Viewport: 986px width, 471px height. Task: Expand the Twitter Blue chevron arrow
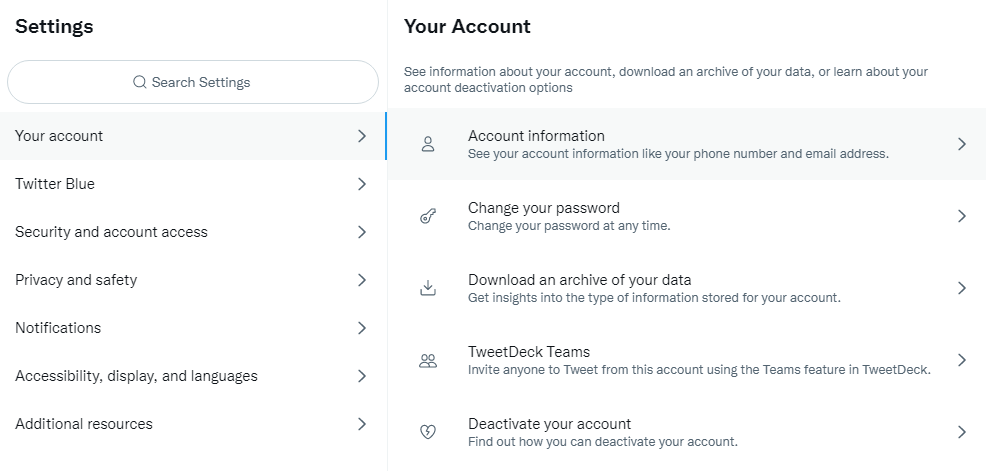[362, 184]
